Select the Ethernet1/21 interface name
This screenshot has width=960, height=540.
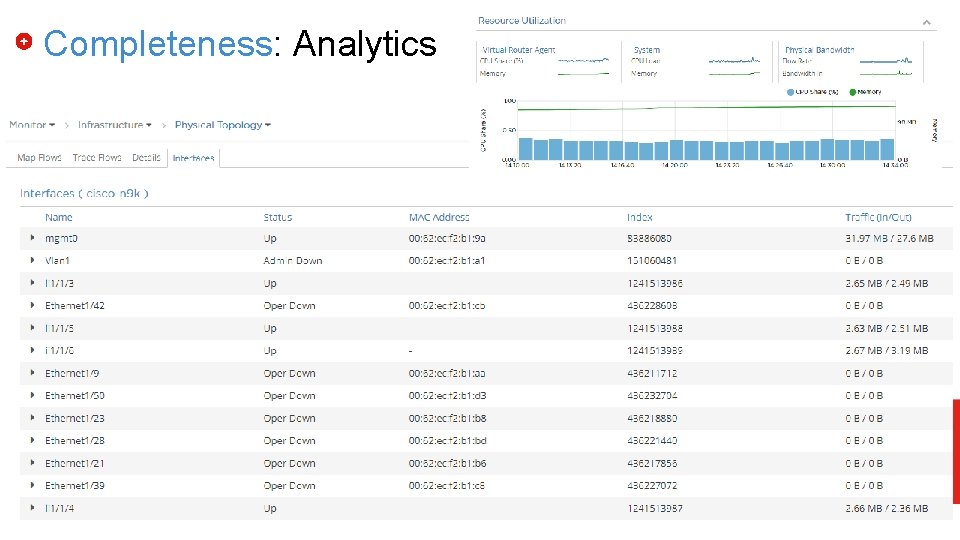pyautogui.click(x=75, y=463)
